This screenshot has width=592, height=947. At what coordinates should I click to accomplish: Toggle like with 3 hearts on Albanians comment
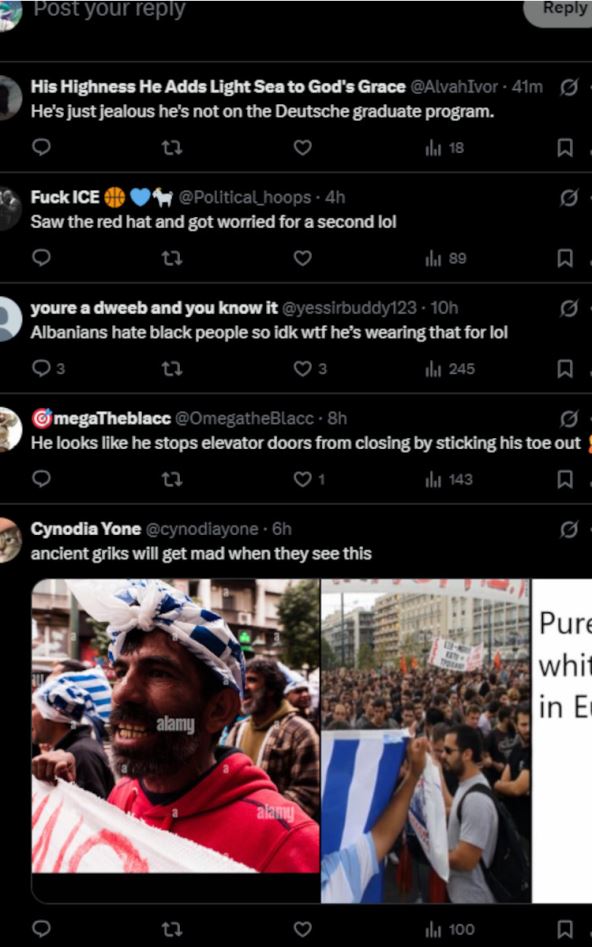coord(310,368)
